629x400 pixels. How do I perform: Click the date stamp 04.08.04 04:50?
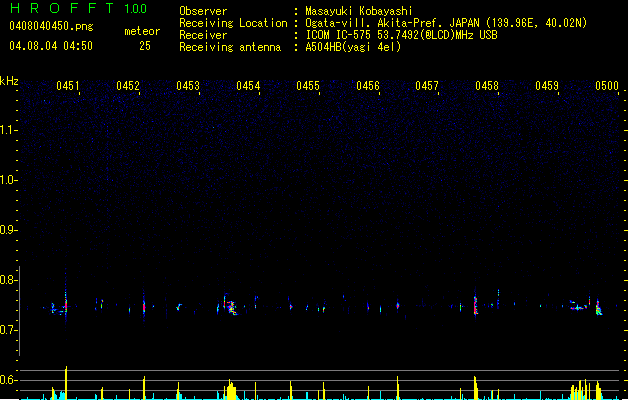[51, 46]
